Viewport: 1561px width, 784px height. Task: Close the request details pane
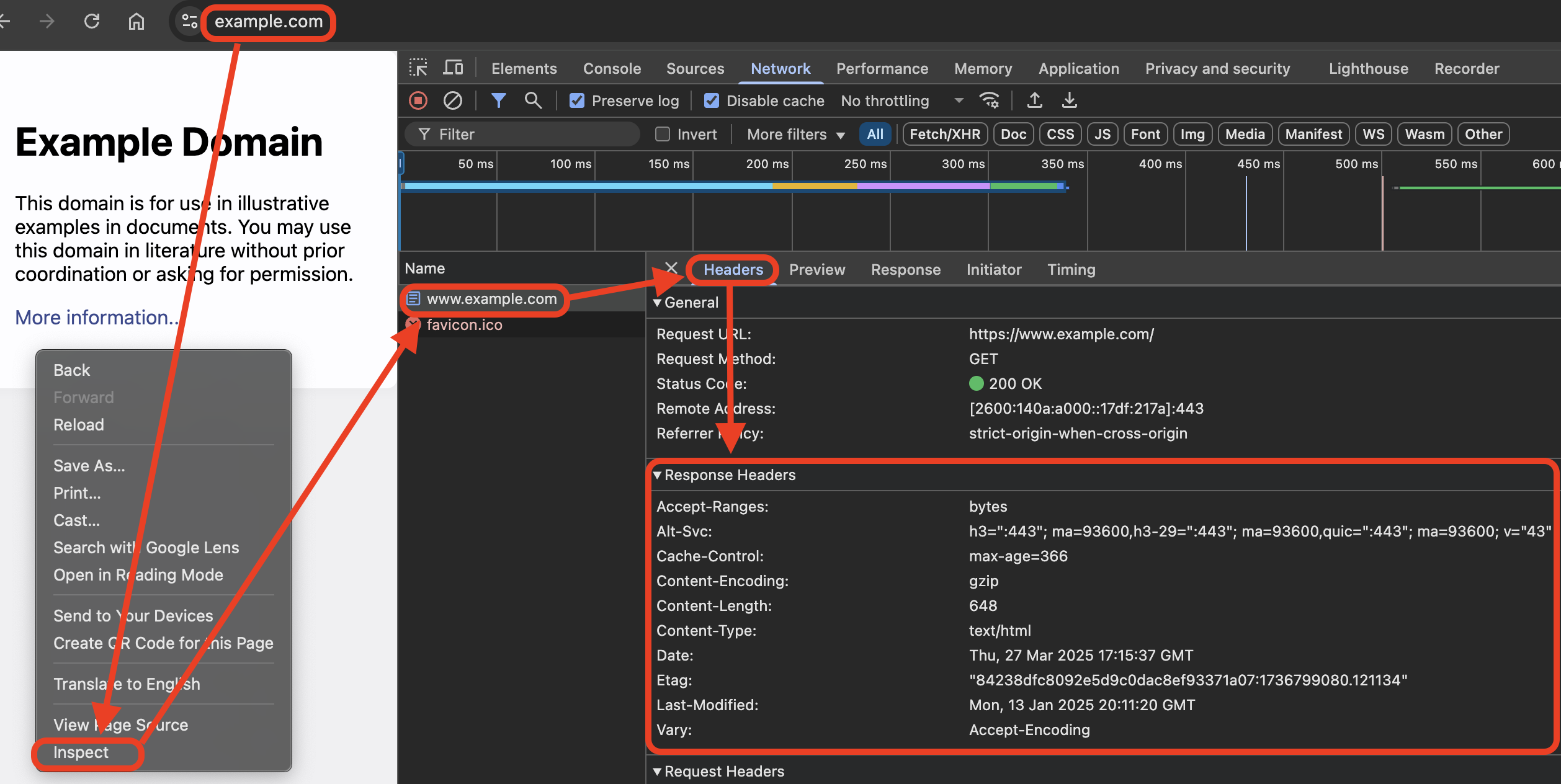pyautogui.click(x=671, y=268)
